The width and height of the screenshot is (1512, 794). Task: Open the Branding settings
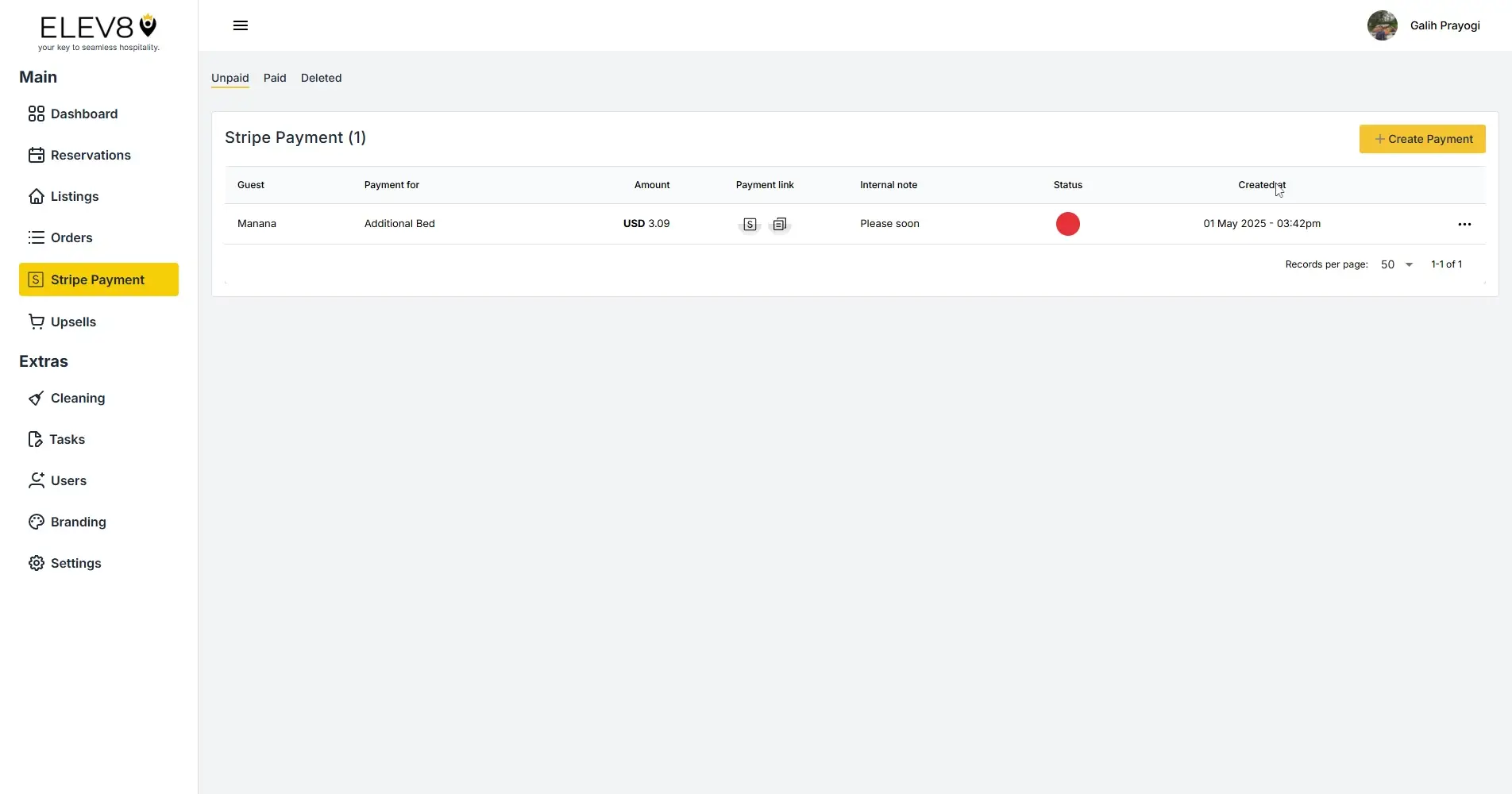tap(77, 522)
